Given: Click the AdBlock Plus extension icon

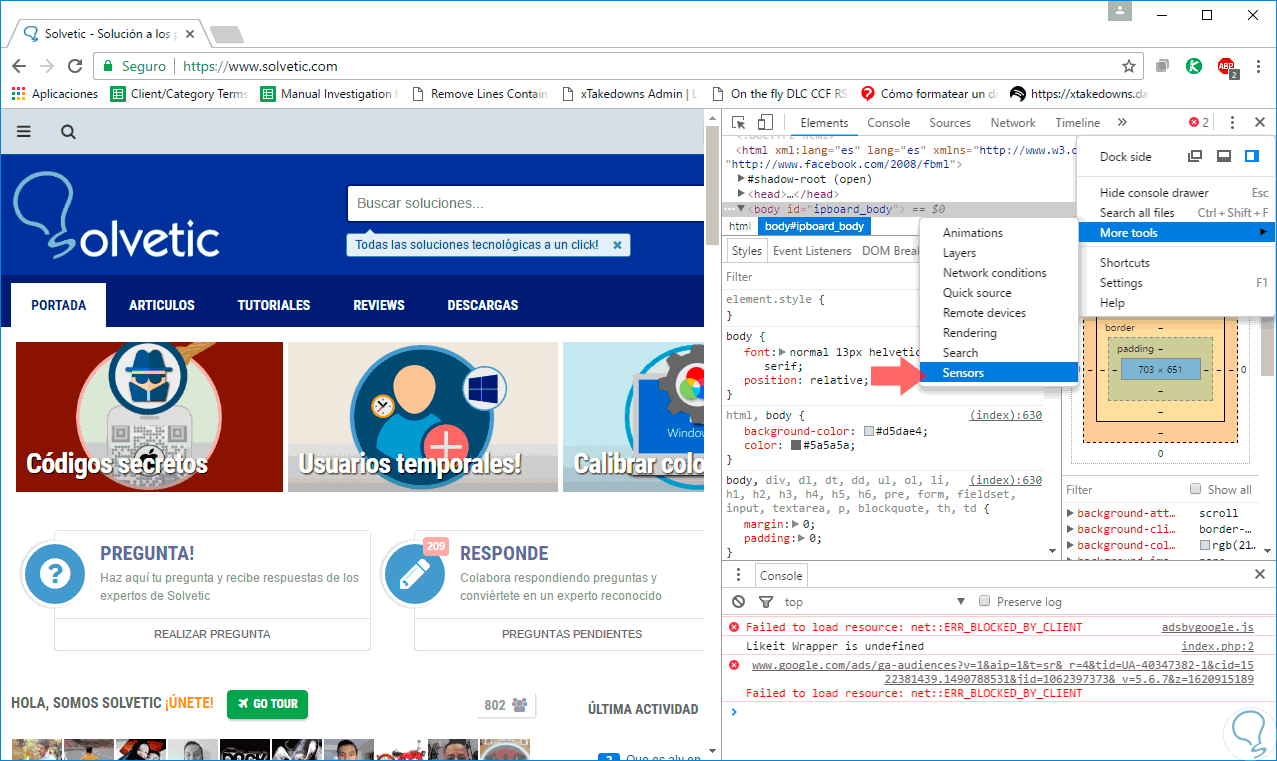Looking at the screenshot, I should 1226,67.
